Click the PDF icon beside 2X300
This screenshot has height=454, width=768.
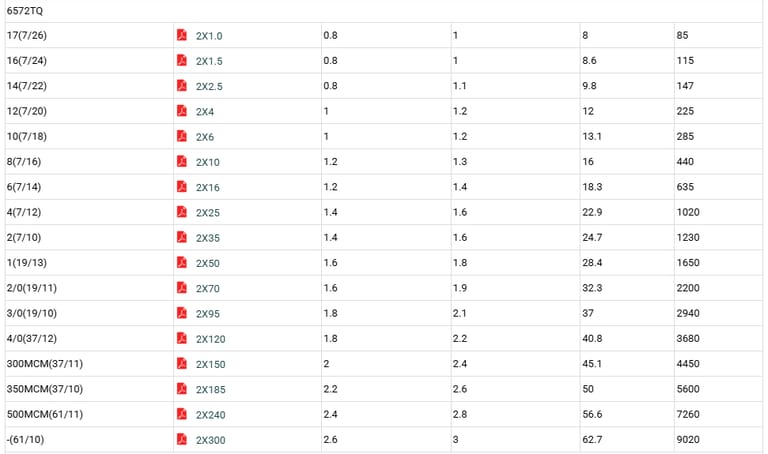[182, 439]
